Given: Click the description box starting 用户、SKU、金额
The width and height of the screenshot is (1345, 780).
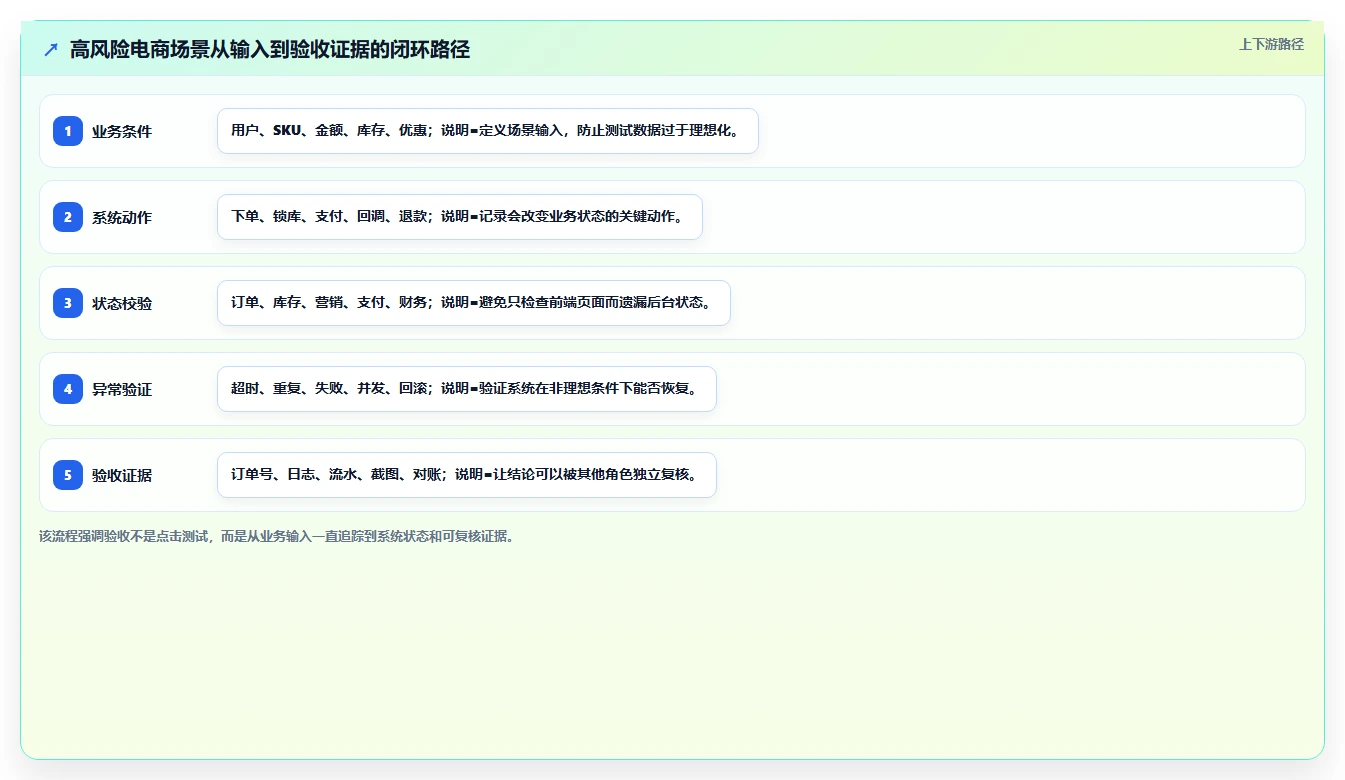Looking at the screenshot, I should point(488,131).
